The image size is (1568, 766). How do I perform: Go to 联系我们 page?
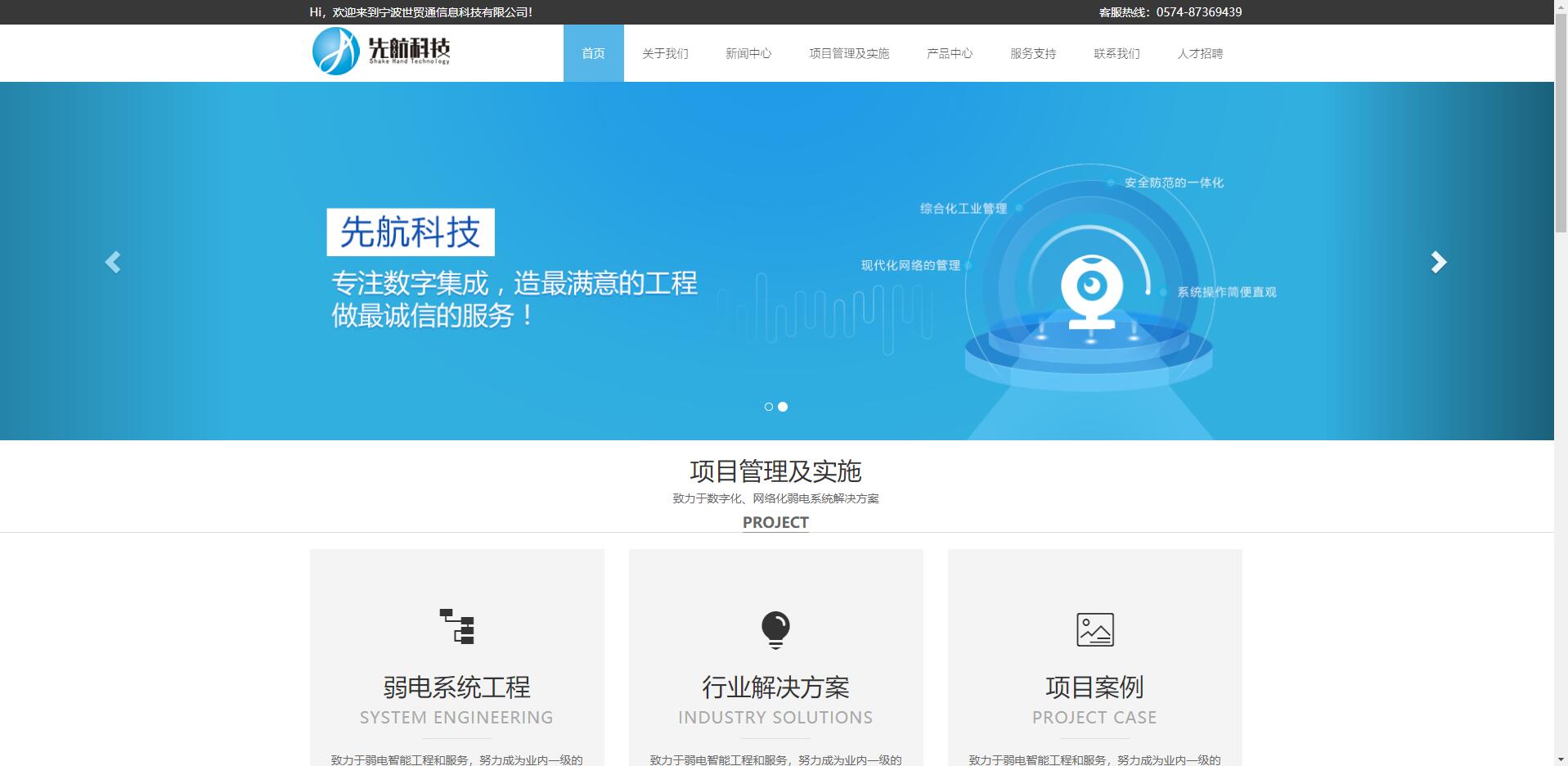click(1116, 53)
